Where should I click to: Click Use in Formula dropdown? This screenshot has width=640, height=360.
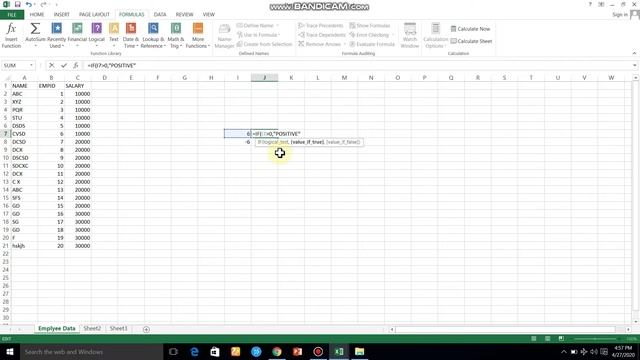[x=258, y=35]
